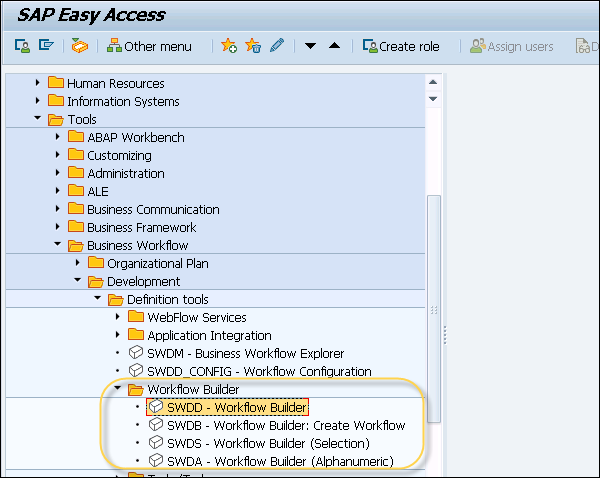Click the SWDD transaction cube icon
The width and height of the screenshot is (600, 478).
(156, 406)
